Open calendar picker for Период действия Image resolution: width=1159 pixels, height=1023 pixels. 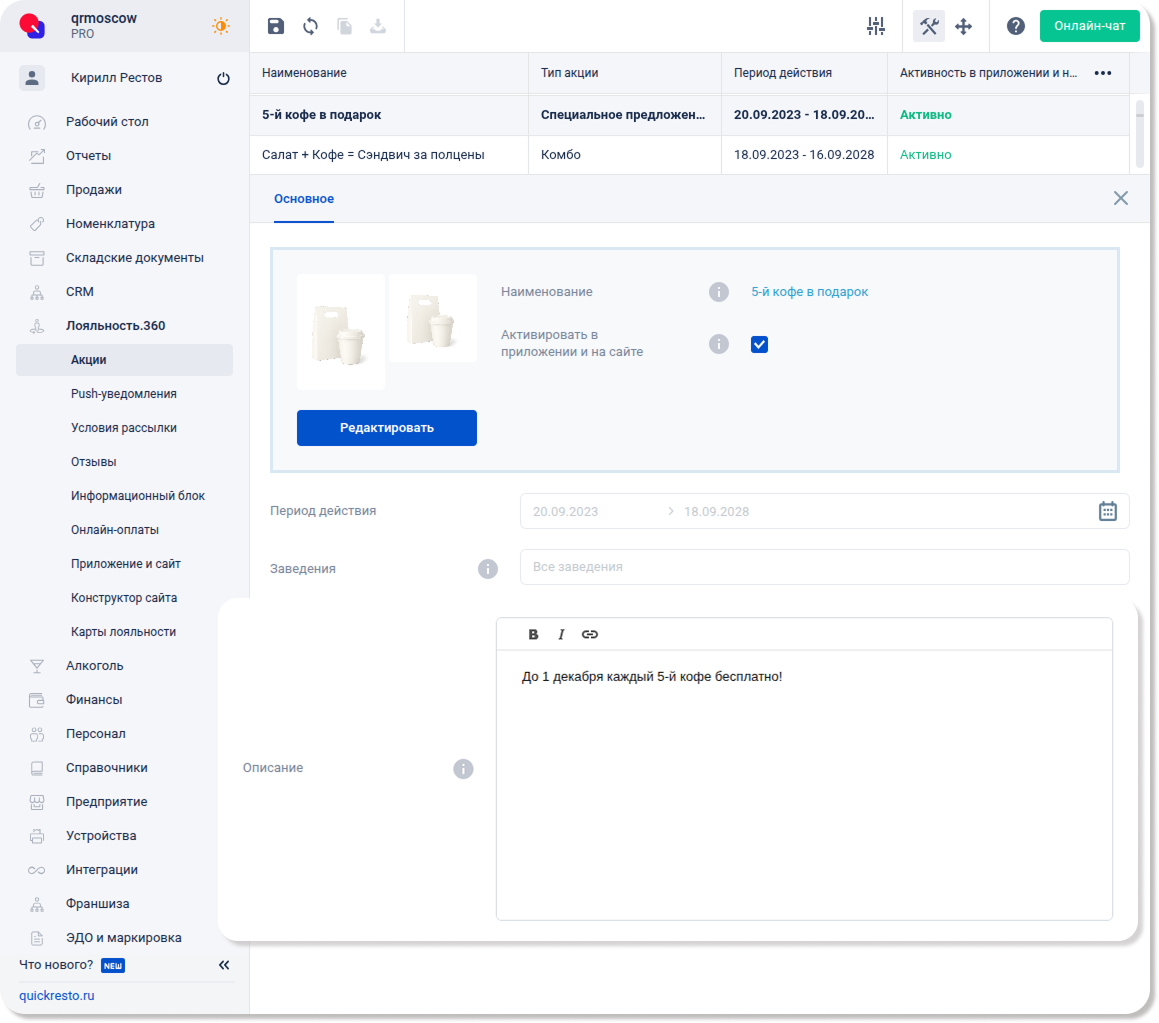[x=1107, y=511]
